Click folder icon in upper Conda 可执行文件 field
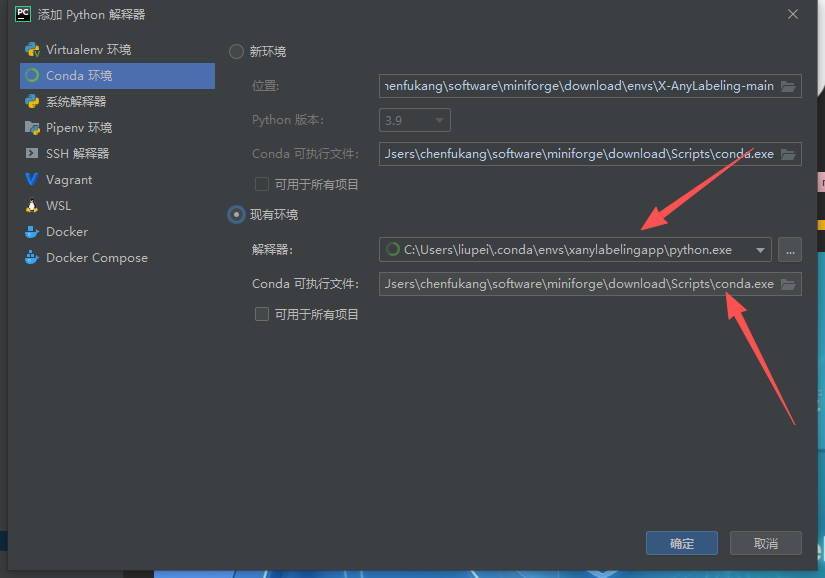 [788, 154]
